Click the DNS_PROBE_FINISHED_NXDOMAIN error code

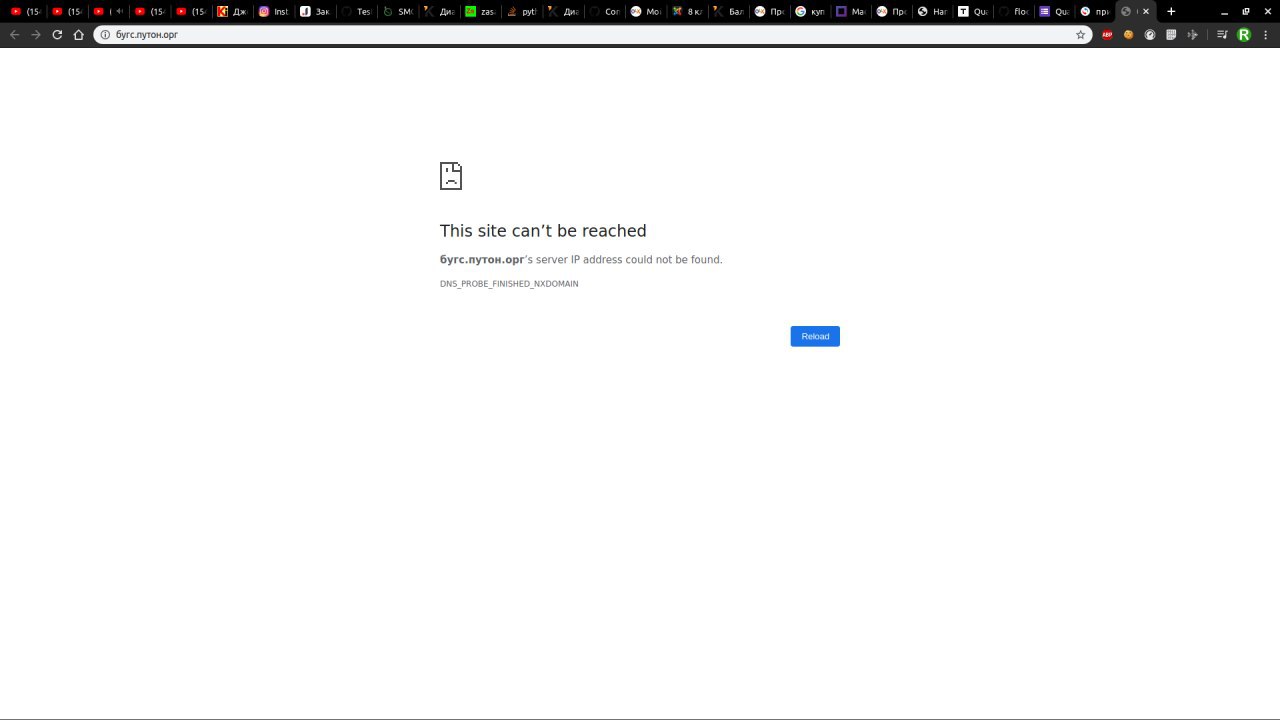509,284
